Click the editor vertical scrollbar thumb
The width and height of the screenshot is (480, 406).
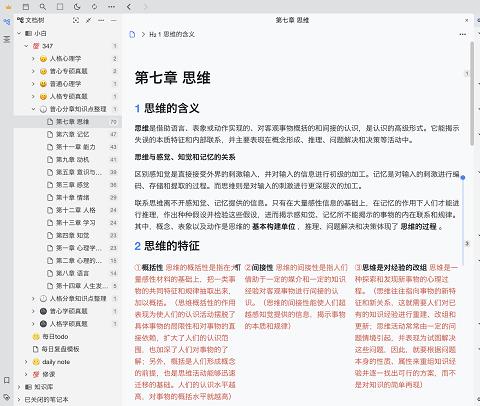click(x=472, y=93)
